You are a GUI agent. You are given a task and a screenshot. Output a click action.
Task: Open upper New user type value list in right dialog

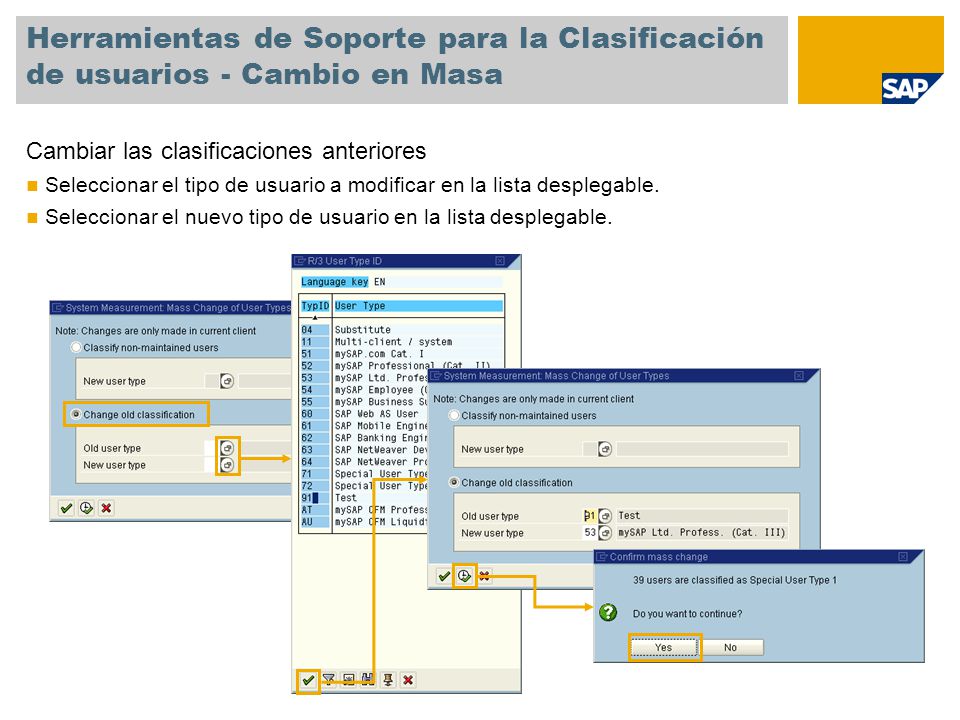tap(604, 449)
